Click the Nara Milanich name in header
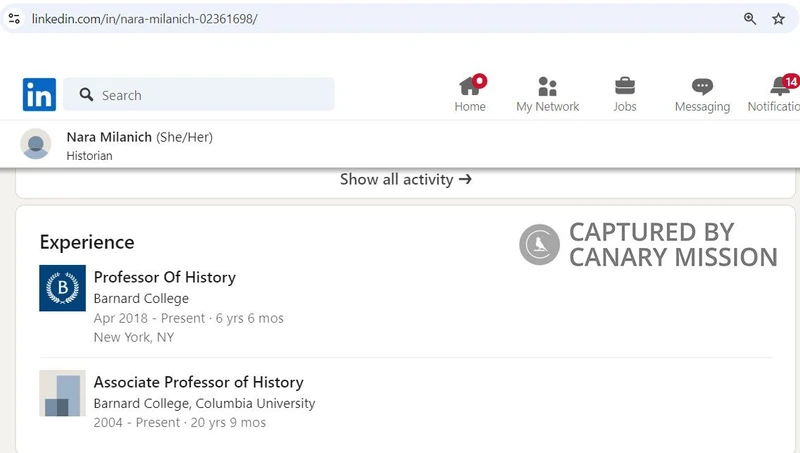The width and height of the screenshot is (800, 453). click(109, 137)
